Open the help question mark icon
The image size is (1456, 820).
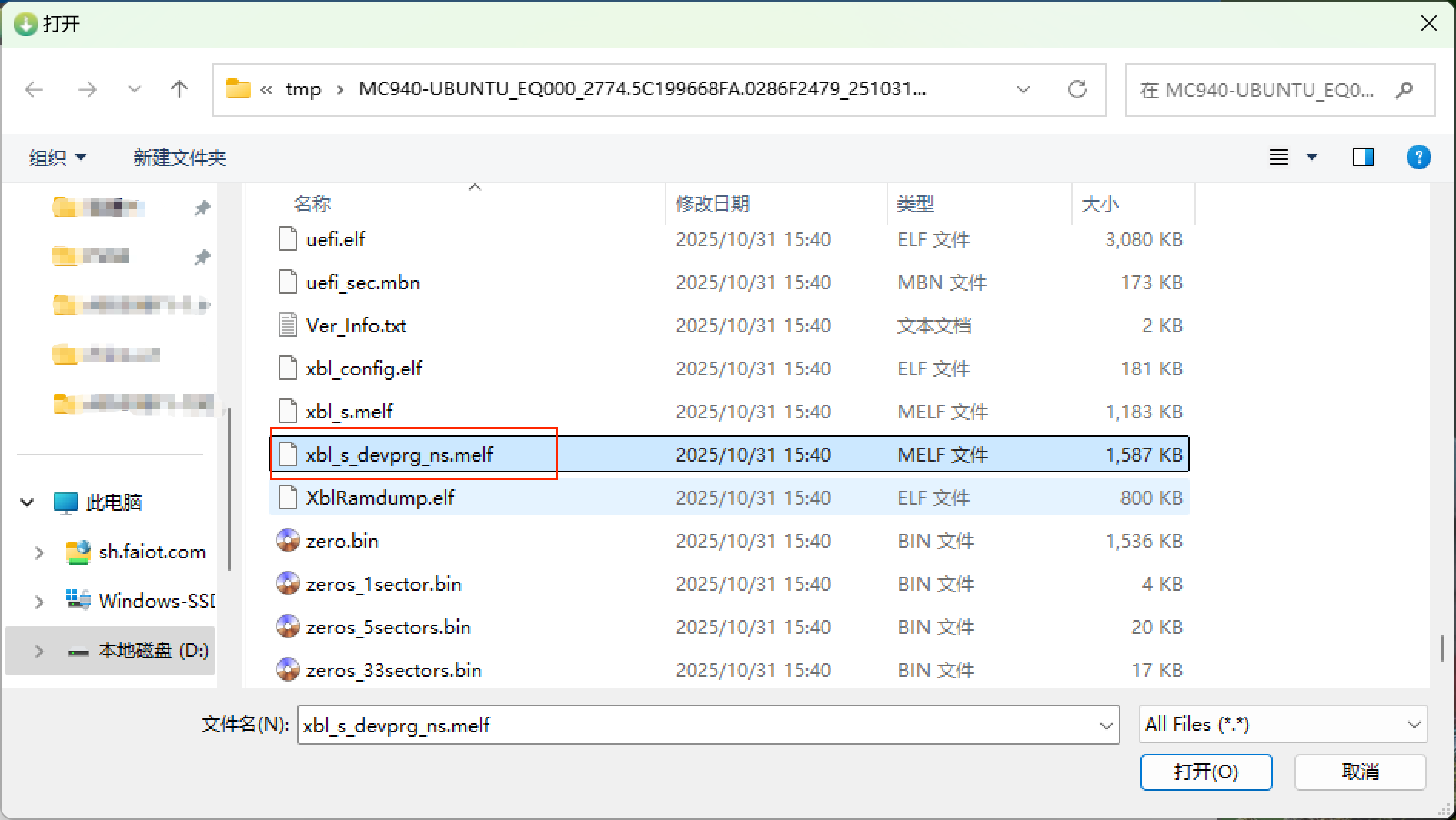coord(1418,157)
